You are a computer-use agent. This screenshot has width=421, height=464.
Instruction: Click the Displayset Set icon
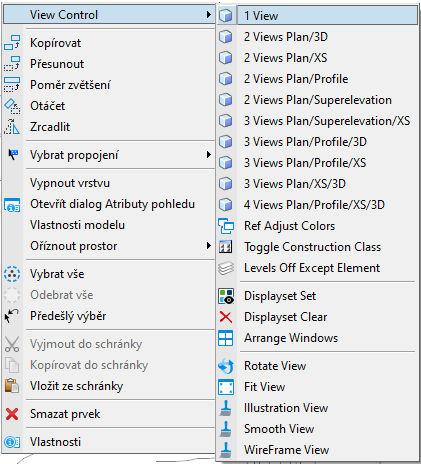tap(226, 296)
